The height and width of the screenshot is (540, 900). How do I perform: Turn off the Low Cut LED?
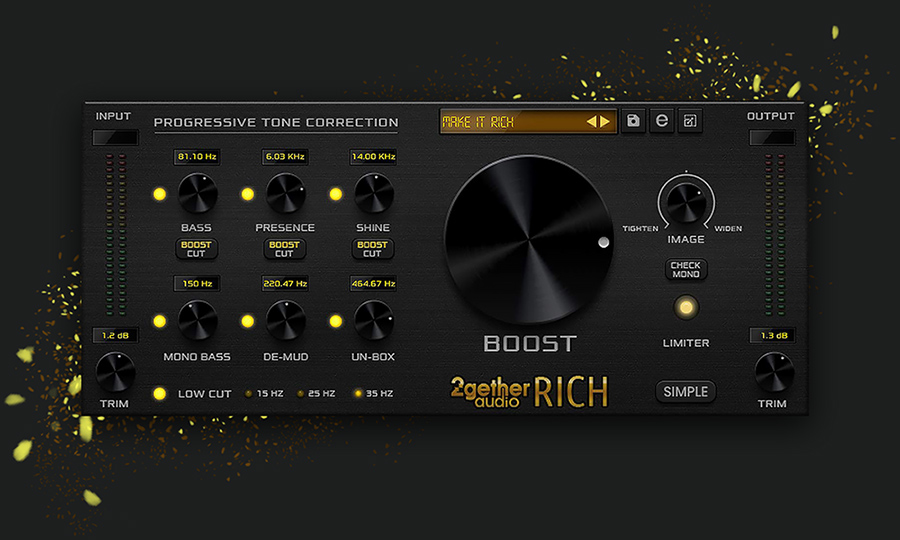pyautogui.click(x=159, y=393)
